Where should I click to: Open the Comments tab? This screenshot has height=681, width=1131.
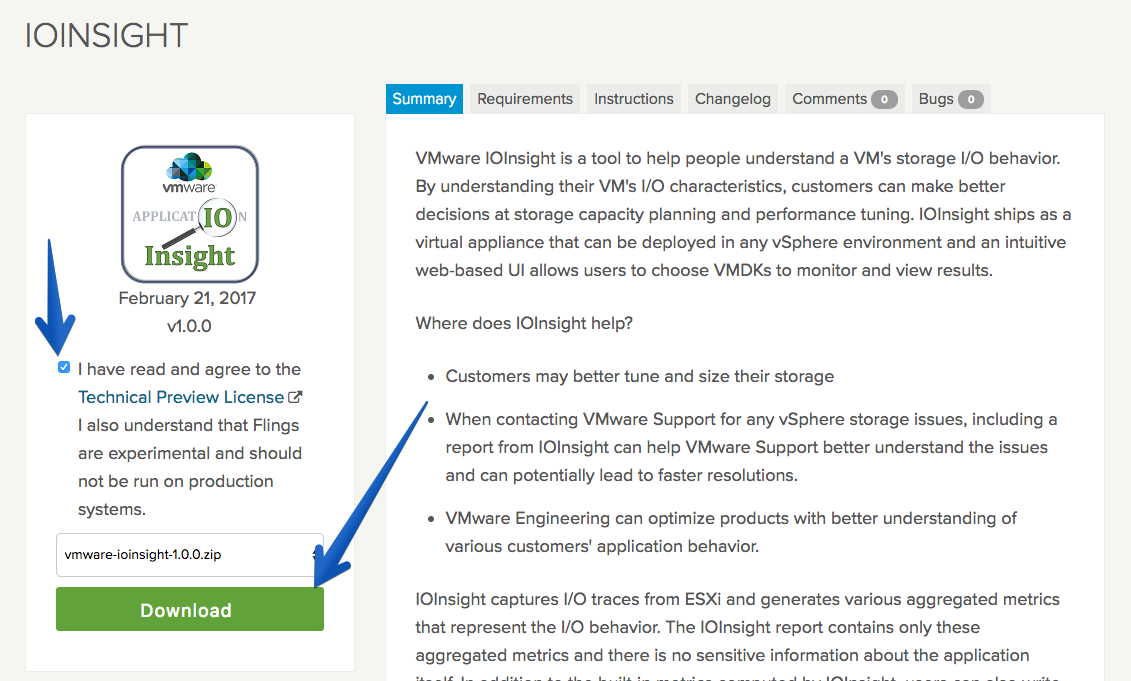[844, 99]
